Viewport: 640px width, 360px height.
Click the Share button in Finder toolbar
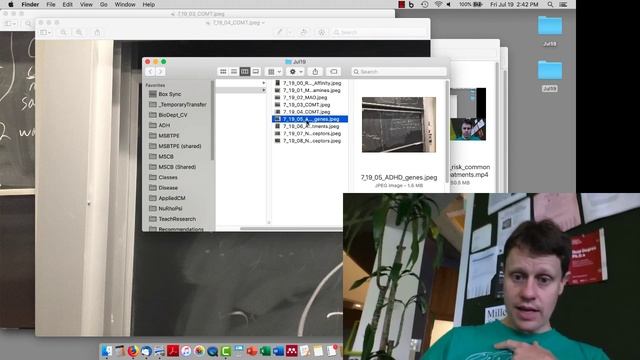(x=315, y=71)
